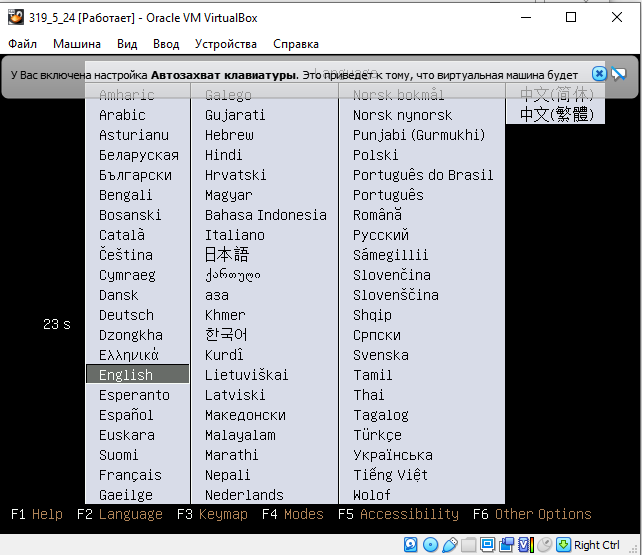Choose Македонски in the list
This screenshot has height=555, width=642.
[x=245, y=415]
